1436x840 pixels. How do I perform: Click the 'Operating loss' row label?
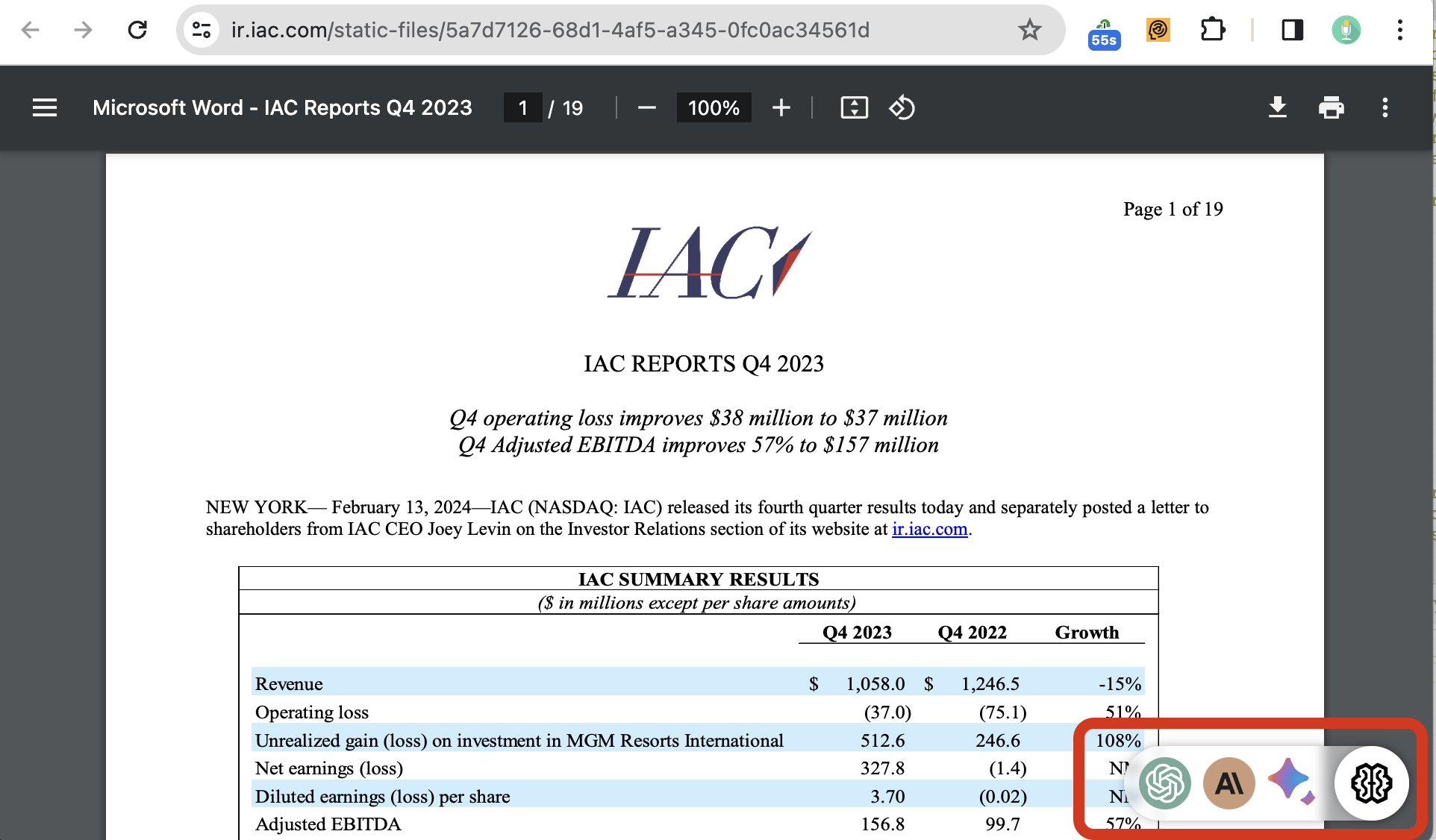coord(312,712)
